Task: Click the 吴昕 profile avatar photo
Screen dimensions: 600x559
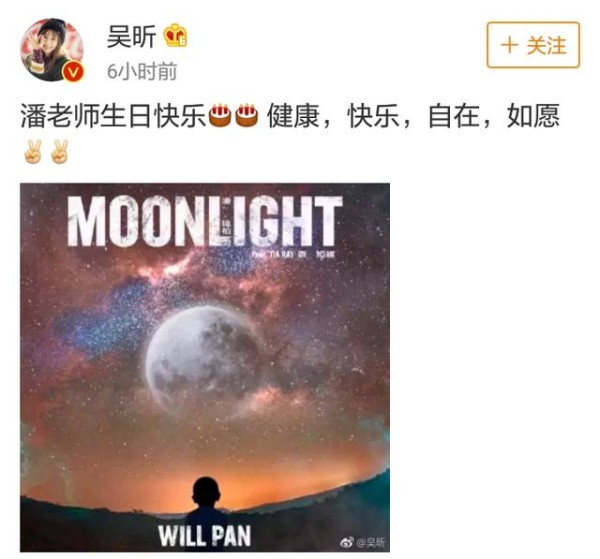Action: 52,50
